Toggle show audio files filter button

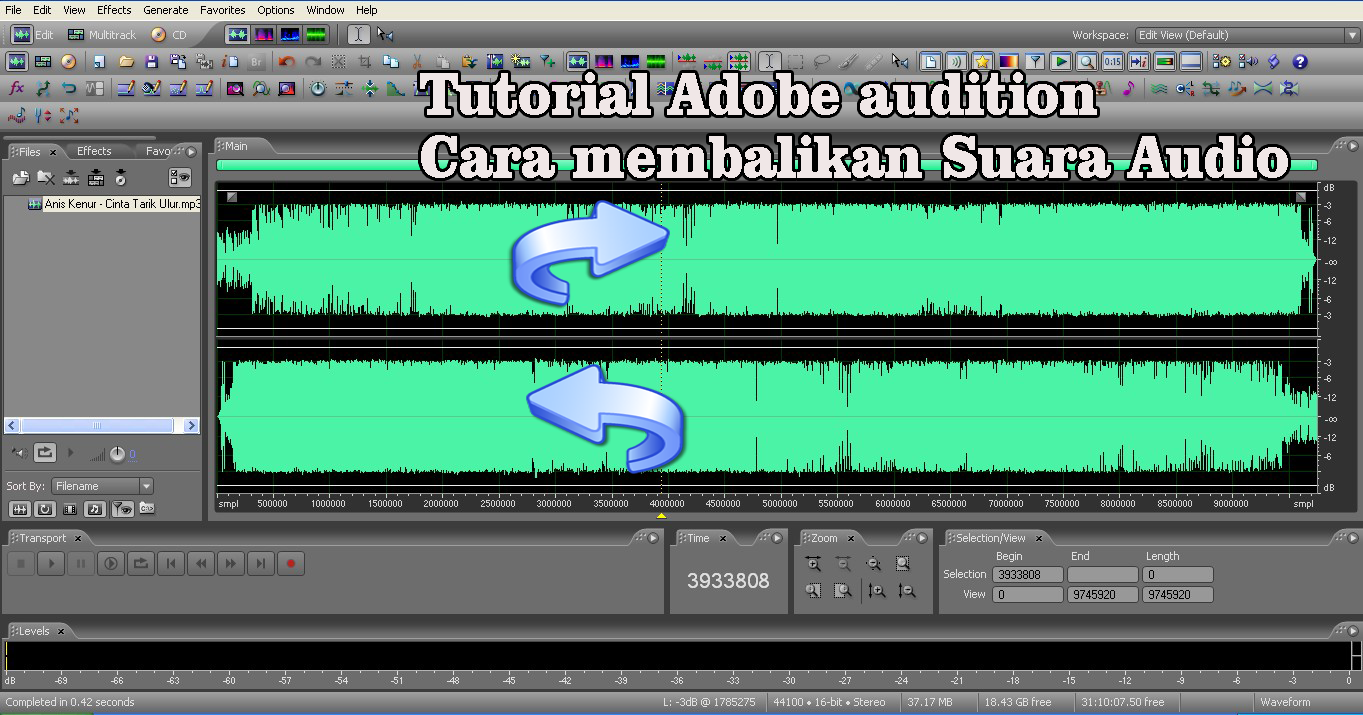click(19, 509)
